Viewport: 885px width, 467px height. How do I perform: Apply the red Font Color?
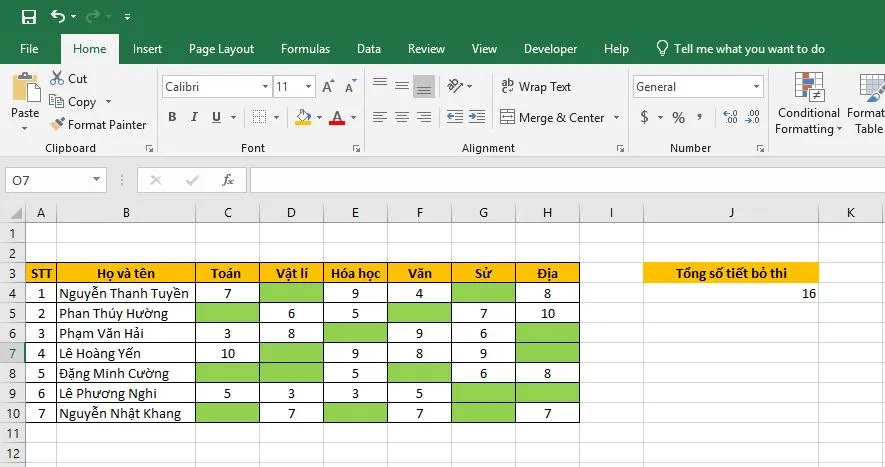(x=337, y=117)
